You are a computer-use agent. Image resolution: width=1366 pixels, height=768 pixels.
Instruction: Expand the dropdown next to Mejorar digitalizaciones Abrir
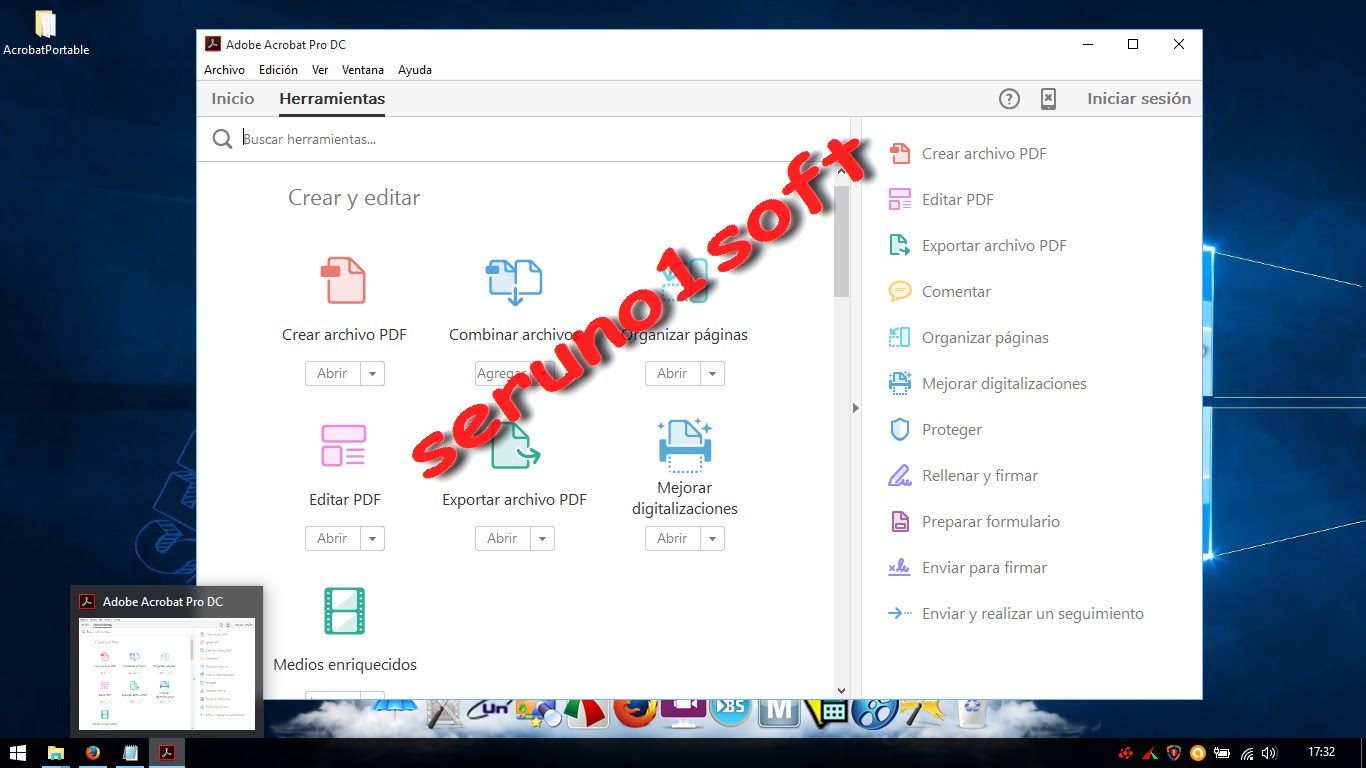(712, 538)
